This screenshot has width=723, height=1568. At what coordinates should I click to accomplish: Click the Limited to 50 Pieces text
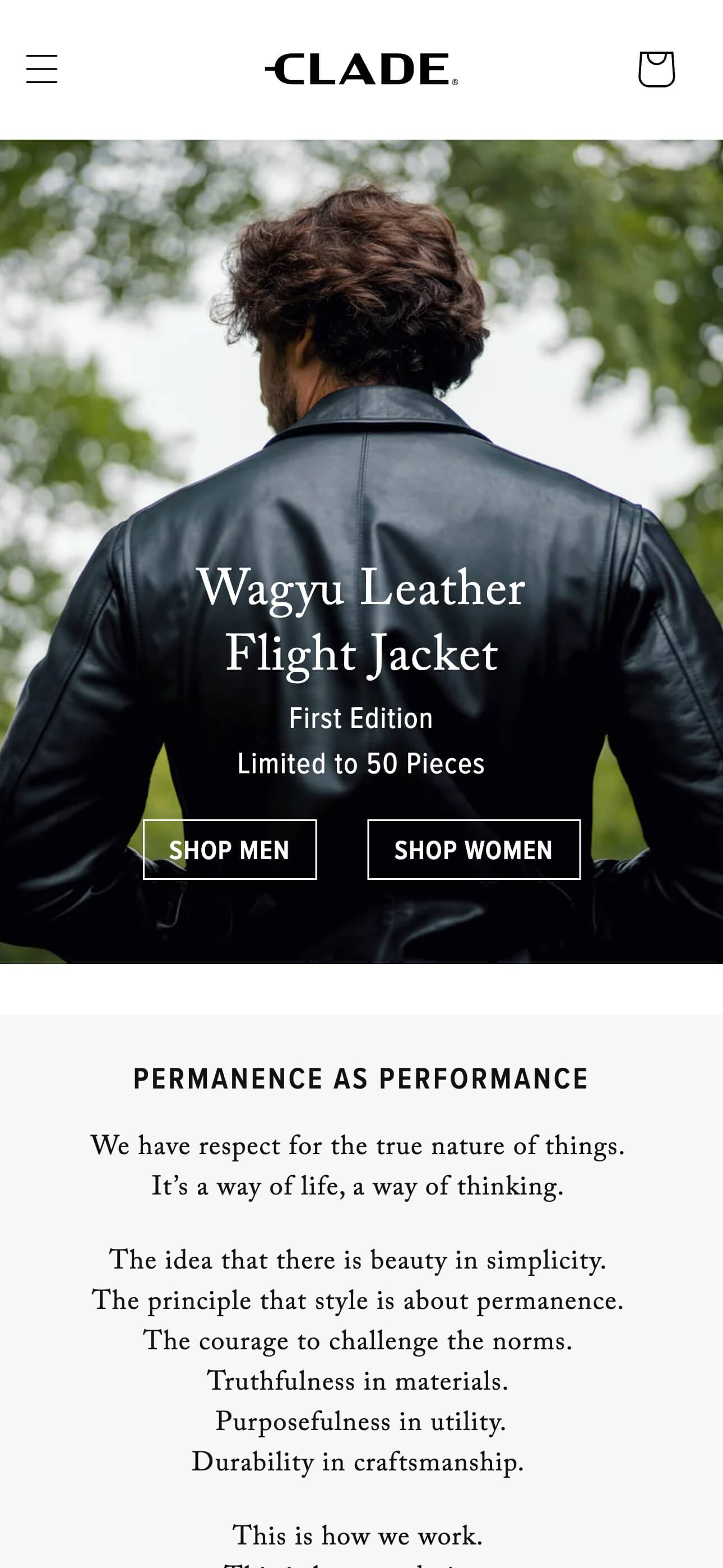[361, 764]
